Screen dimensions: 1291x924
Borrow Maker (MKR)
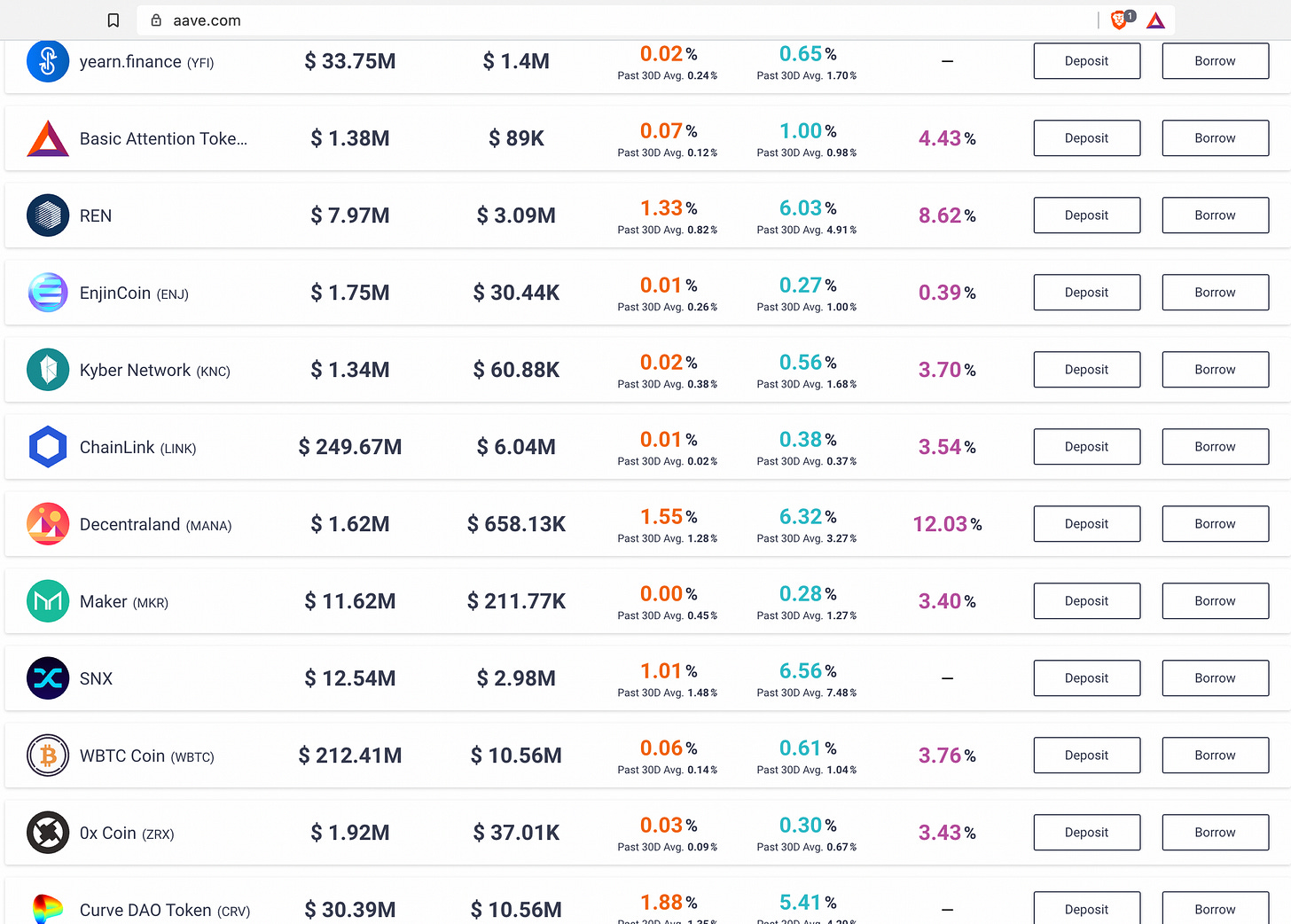click(x=1216, y=601)
